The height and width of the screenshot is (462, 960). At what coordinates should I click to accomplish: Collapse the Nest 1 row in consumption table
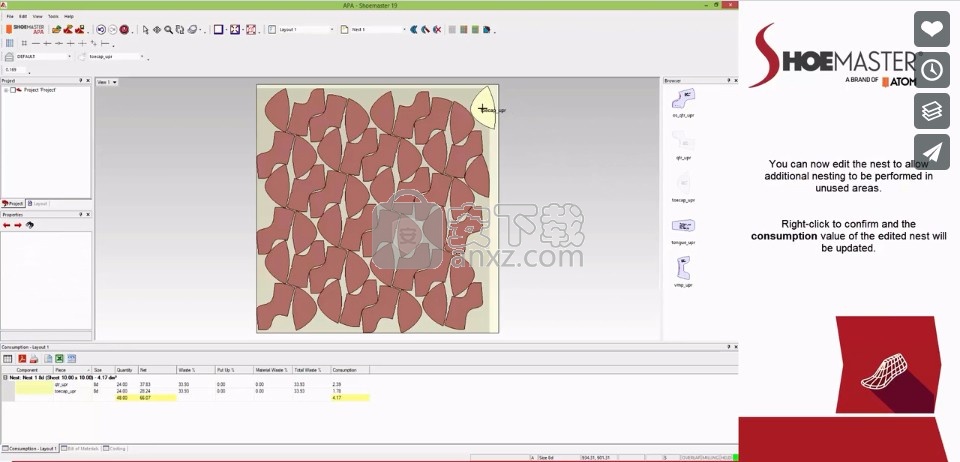(x=5, y=378)
